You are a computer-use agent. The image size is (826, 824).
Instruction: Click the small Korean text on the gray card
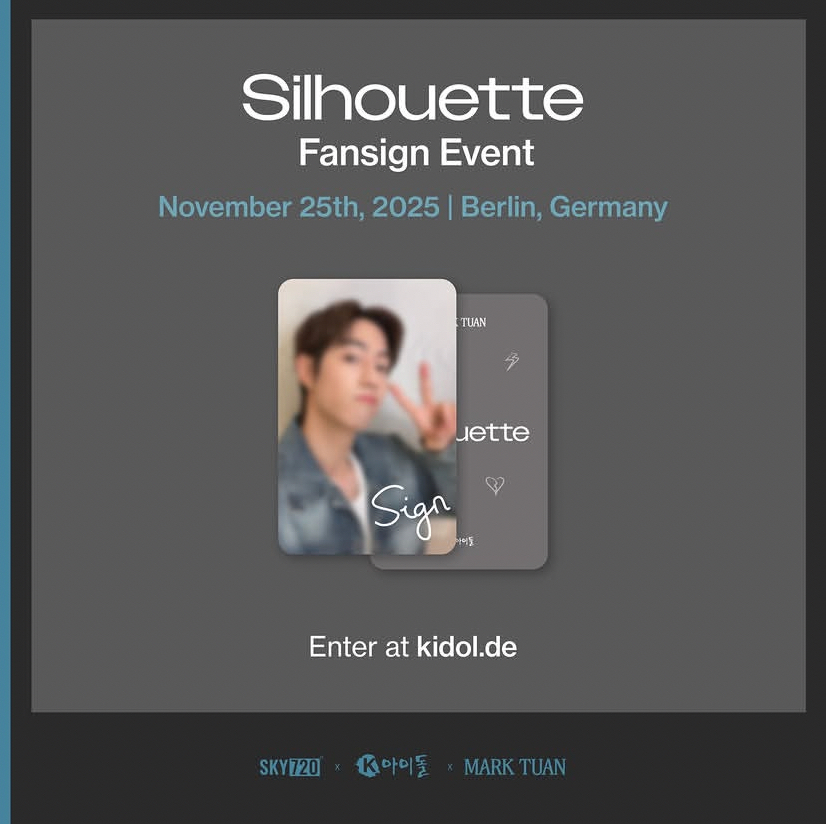[x=464, y=541]
